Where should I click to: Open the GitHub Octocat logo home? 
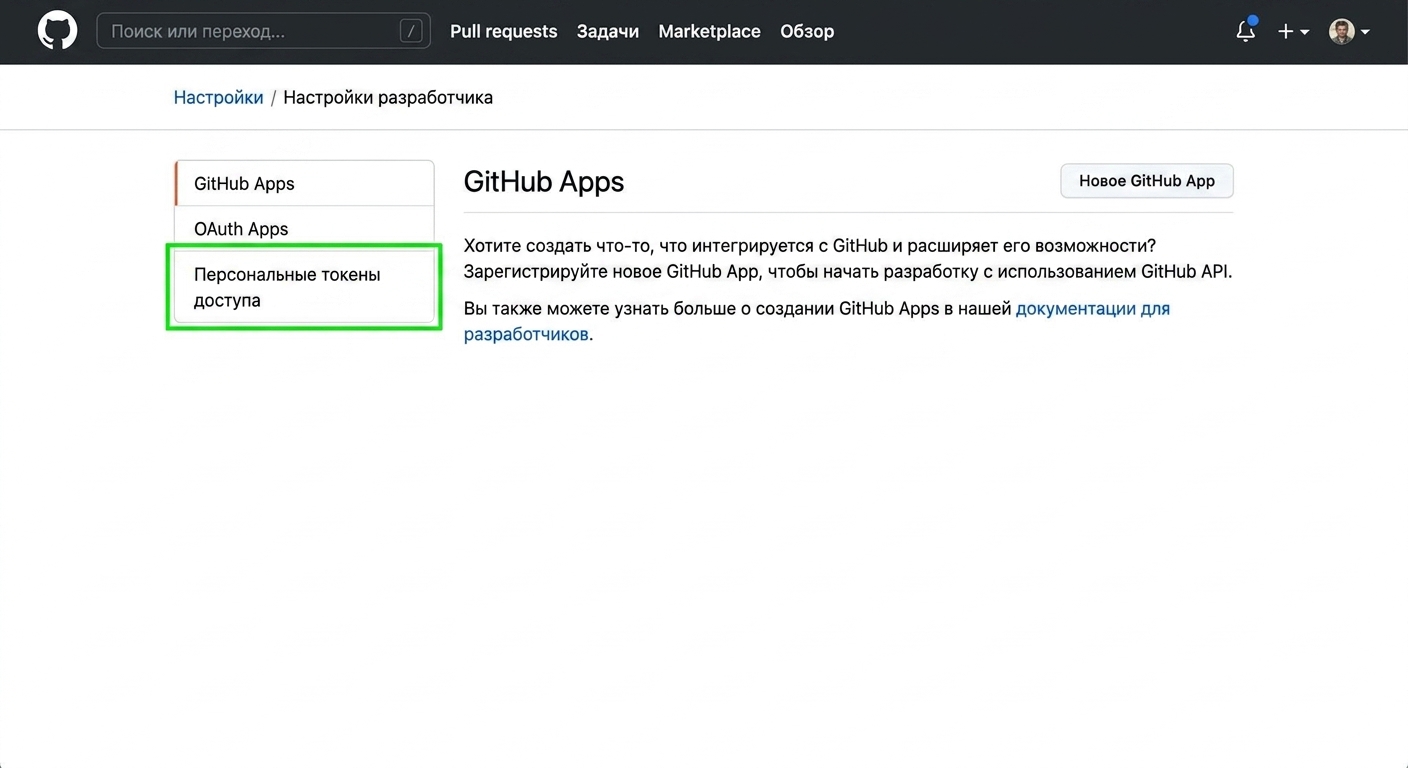click(57, 31)
